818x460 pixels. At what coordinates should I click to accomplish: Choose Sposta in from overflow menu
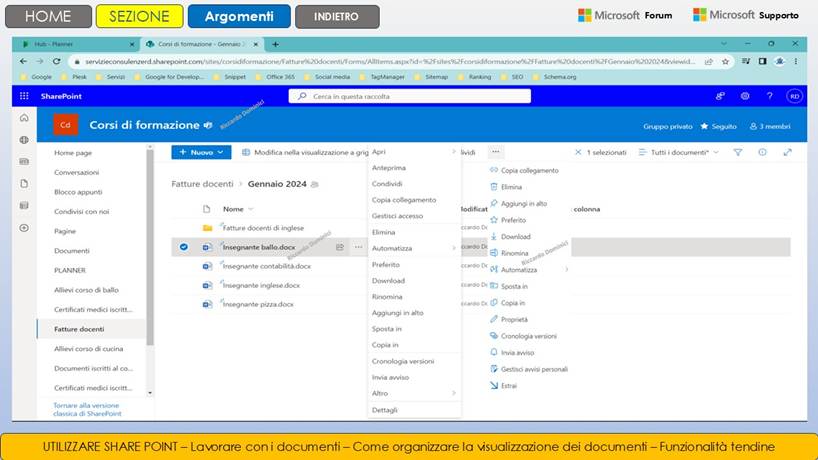pos(509,286)
